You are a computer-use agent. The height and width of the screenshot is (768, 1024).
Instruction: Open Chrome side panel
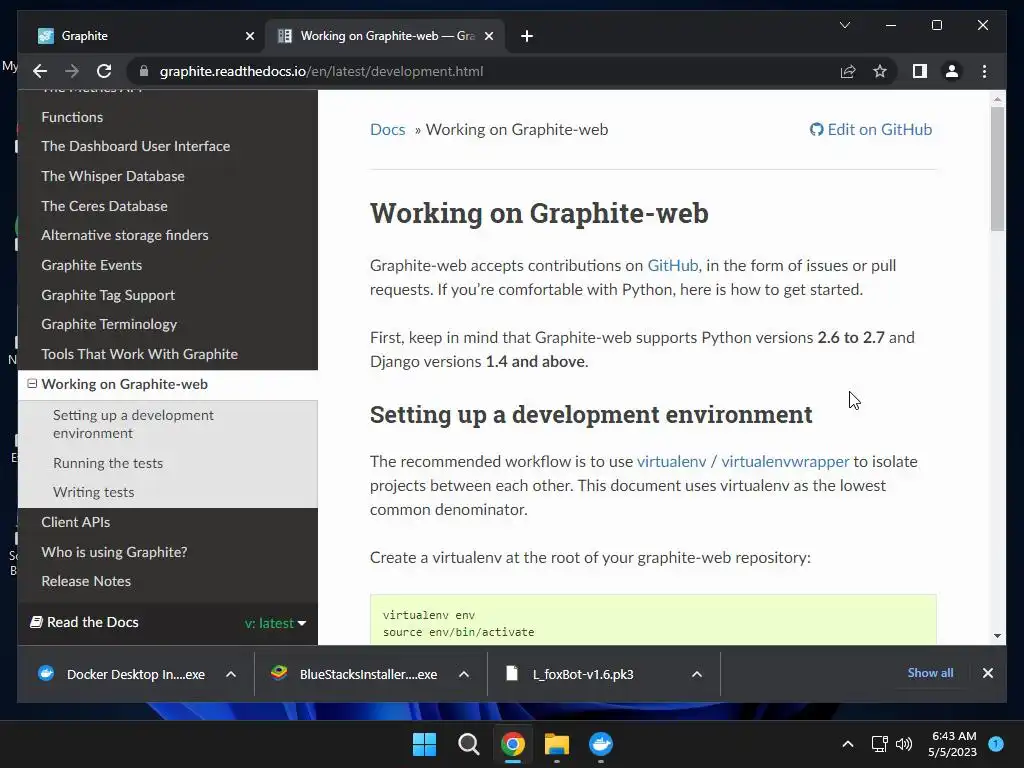[x=920, y=71]
